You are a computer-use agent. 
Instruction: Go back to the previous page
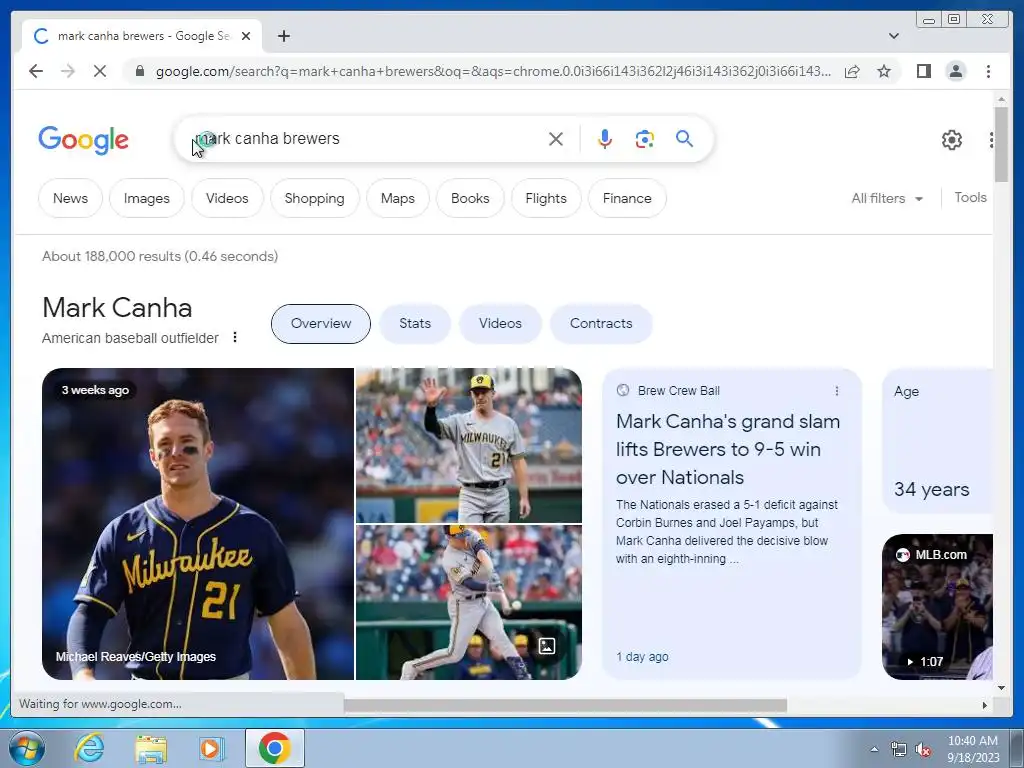tap(36, 71)
